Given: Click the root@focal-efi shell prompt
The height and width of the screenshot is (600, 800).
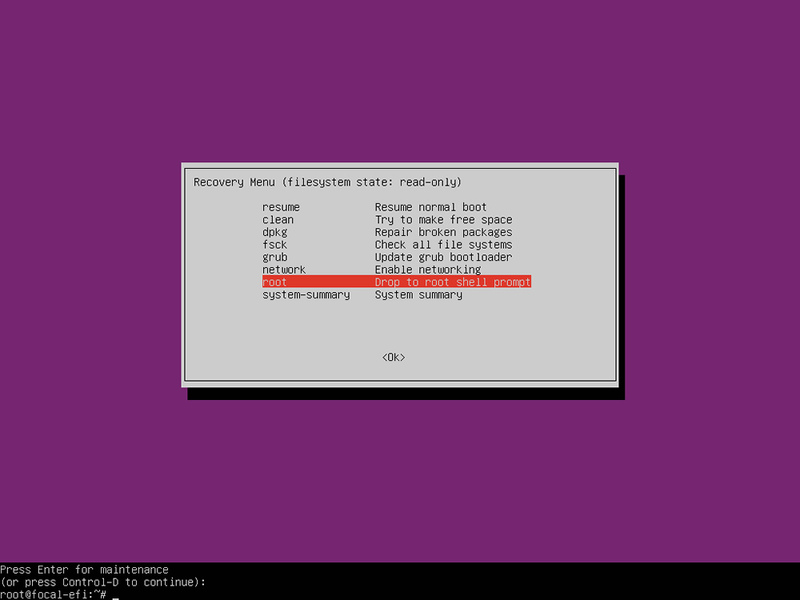Looking at the screenshot, I should click(53, 594).
